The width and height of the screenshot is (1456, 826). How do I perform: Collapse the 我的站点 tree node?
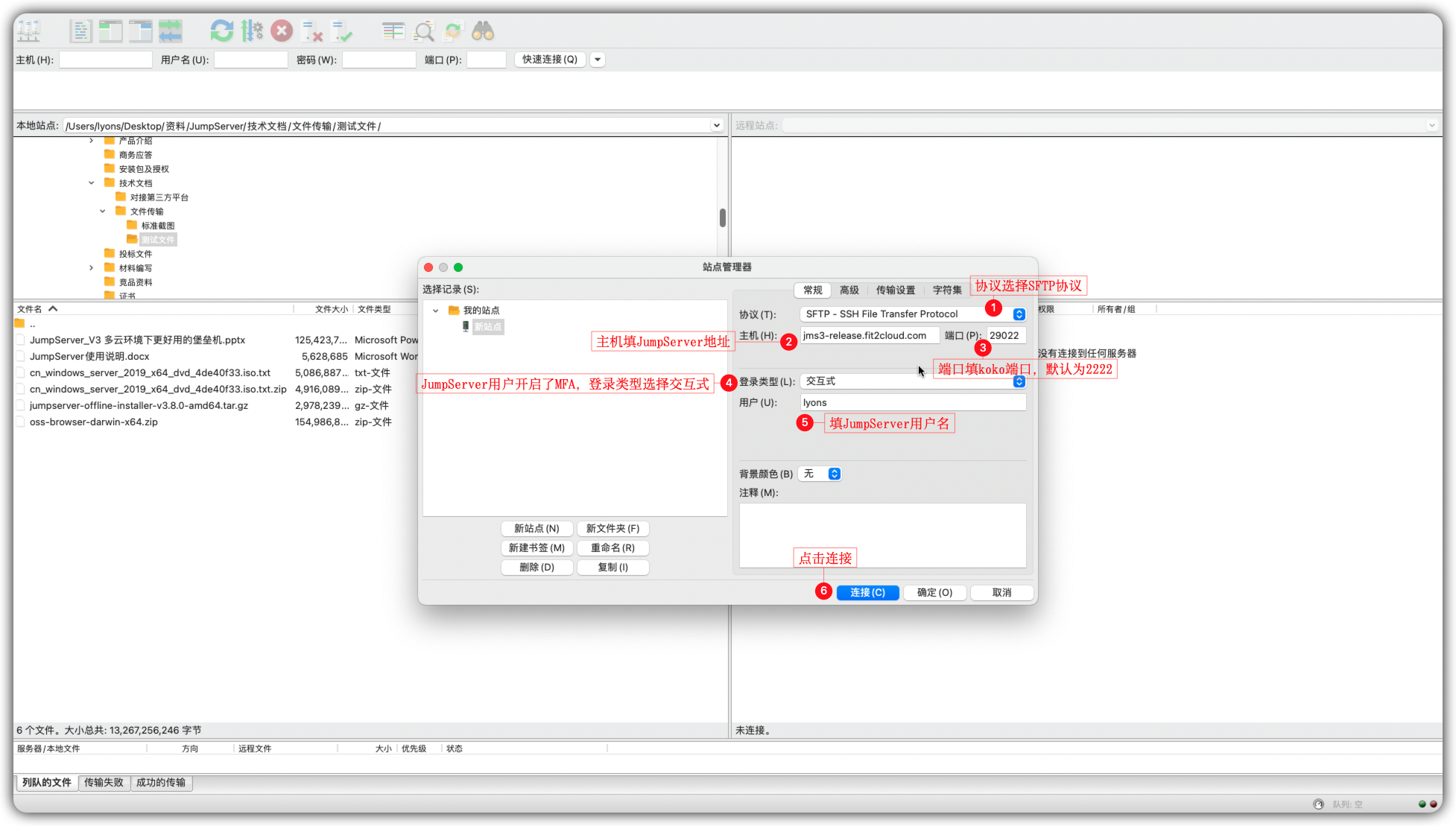pyautogui.click(x=436, y=311)
